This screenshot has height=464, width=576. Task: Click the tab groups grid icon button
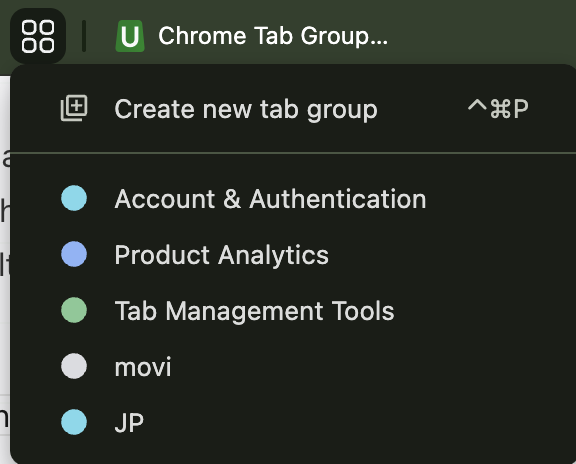coord(38,36)
